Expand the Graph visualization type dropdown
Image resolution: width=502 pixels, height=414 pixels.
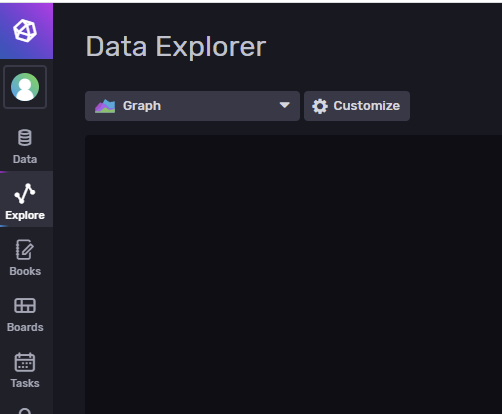coord(192,106)
